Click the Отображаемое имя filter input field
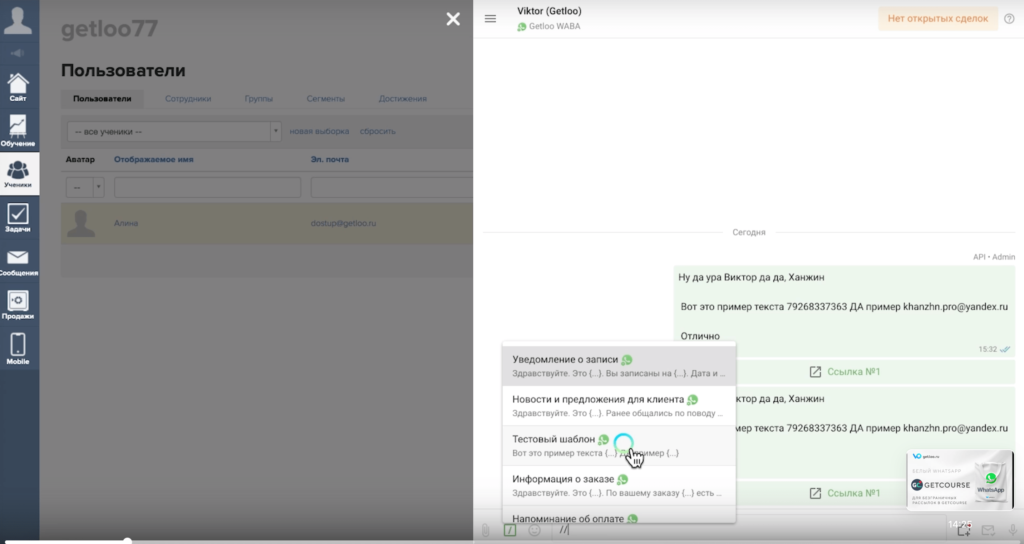Viewport: 1024px width, 544px height. tap(207, 187)
